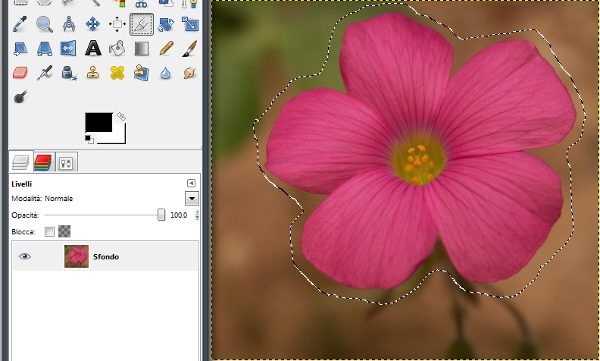Click the Opacità 100.0 value field
The image size is (600, 361).
click(179, 215)
